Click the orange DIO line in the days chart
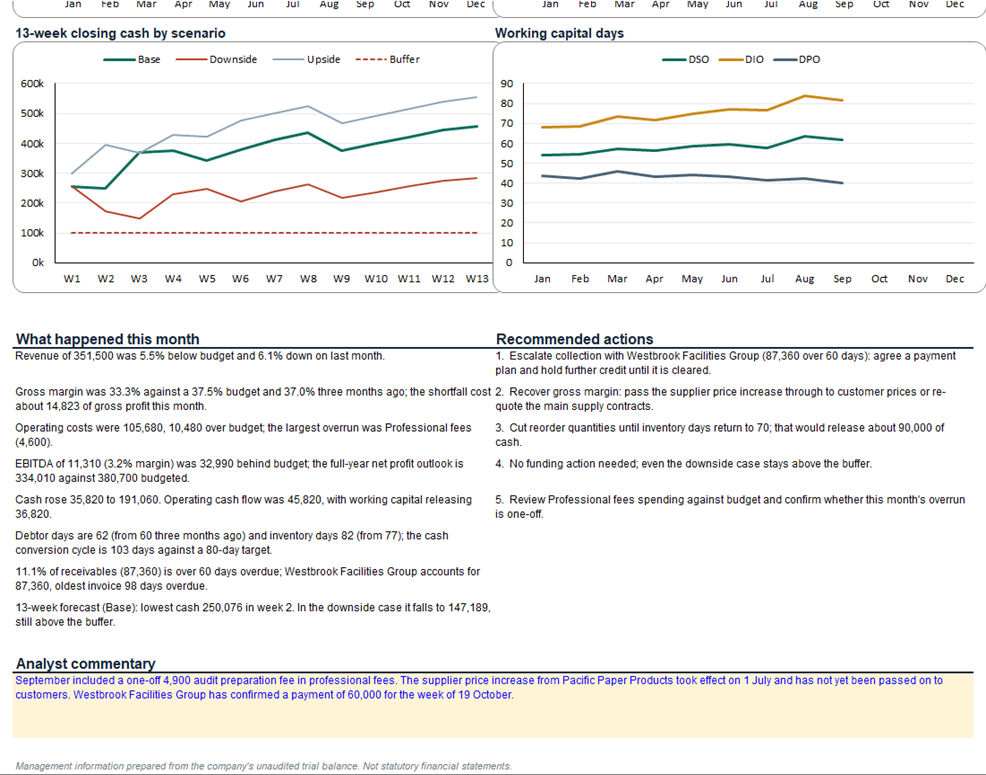Screen dimensions: 986x775 click(692, 114)
